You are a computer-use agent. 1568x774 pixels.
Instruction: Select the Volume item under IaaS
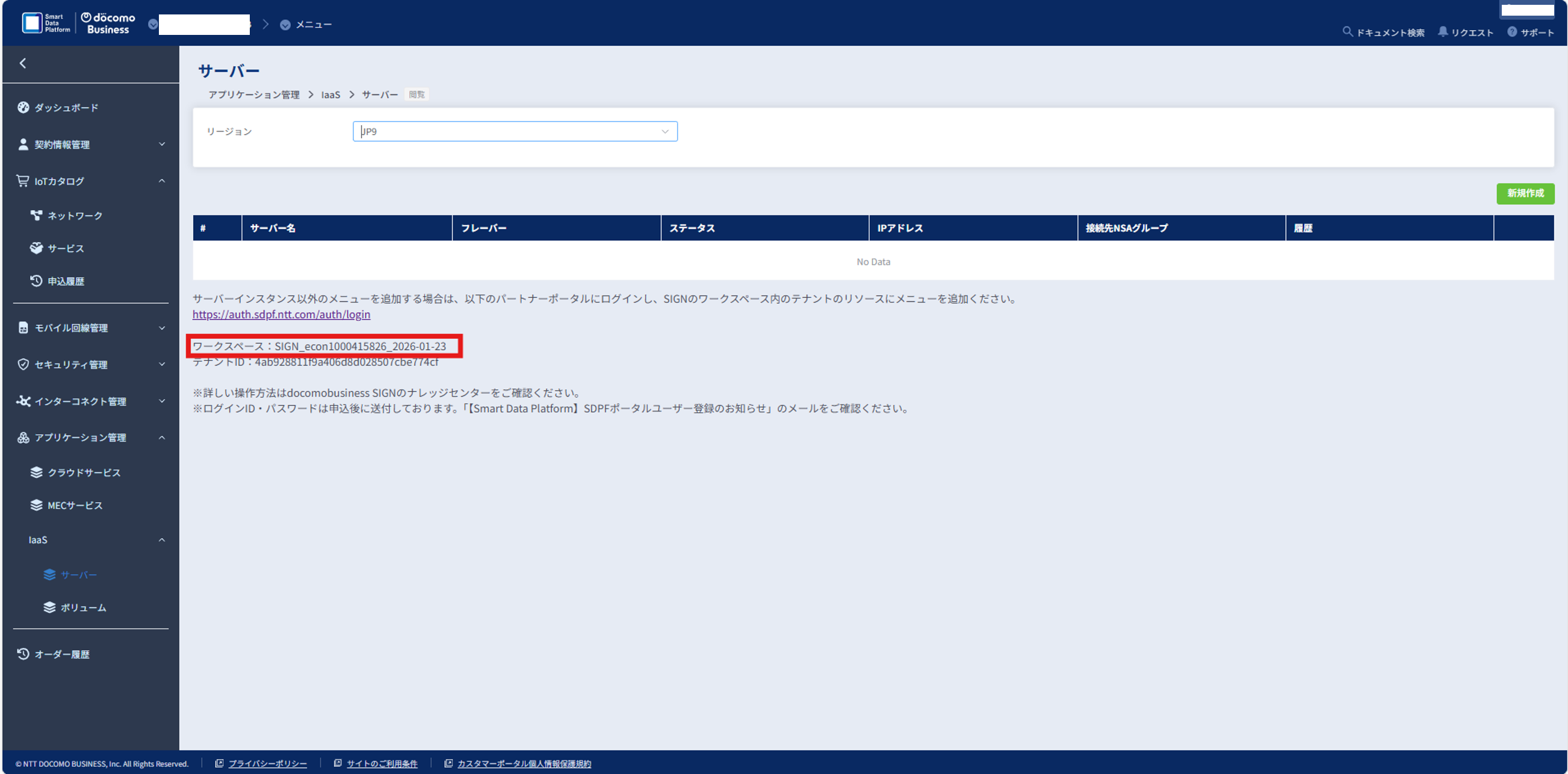83,608
